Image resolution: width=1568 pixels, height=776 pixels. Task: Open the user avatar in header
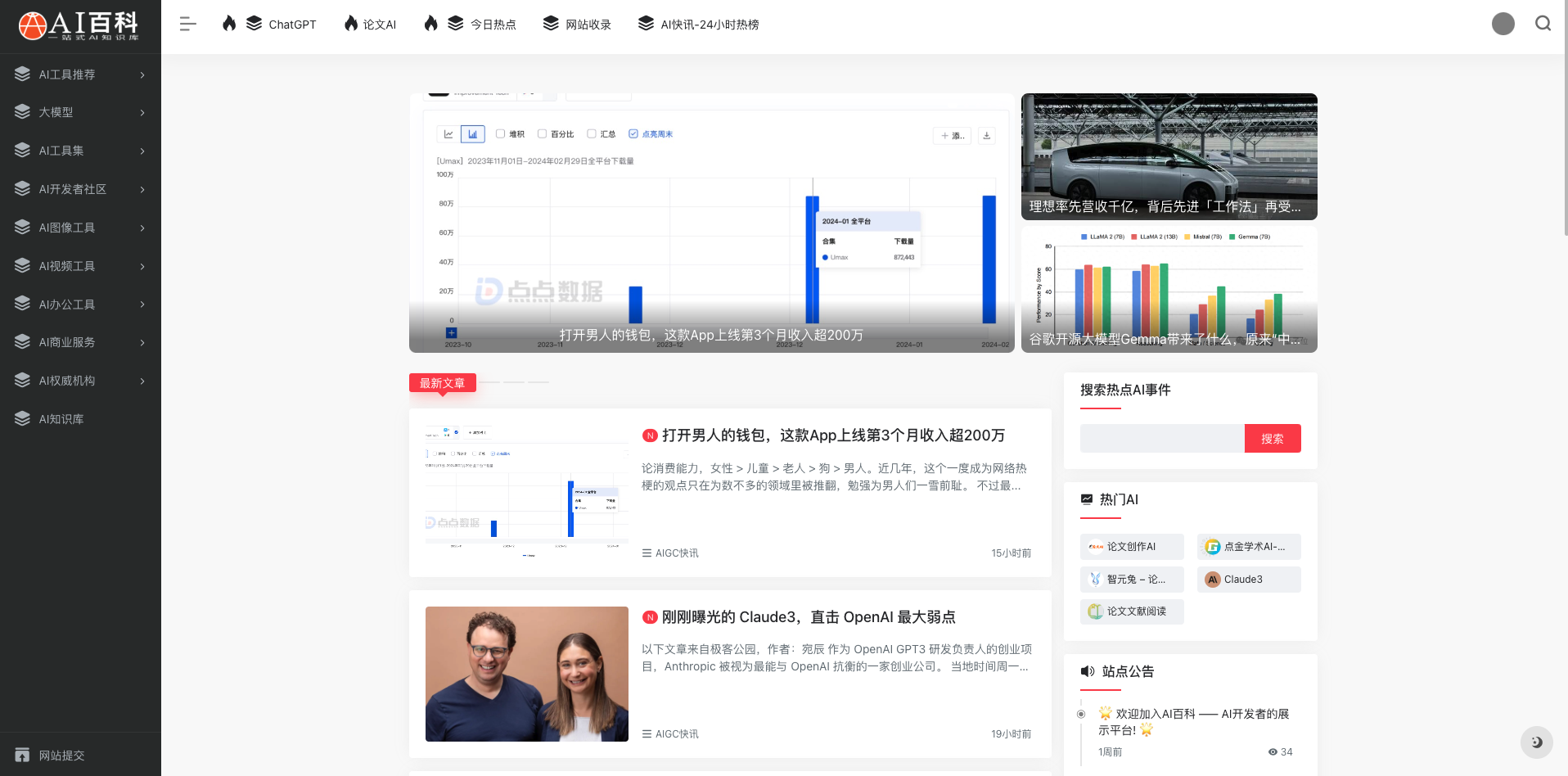pyautogui.click(x=1503, y=24)
